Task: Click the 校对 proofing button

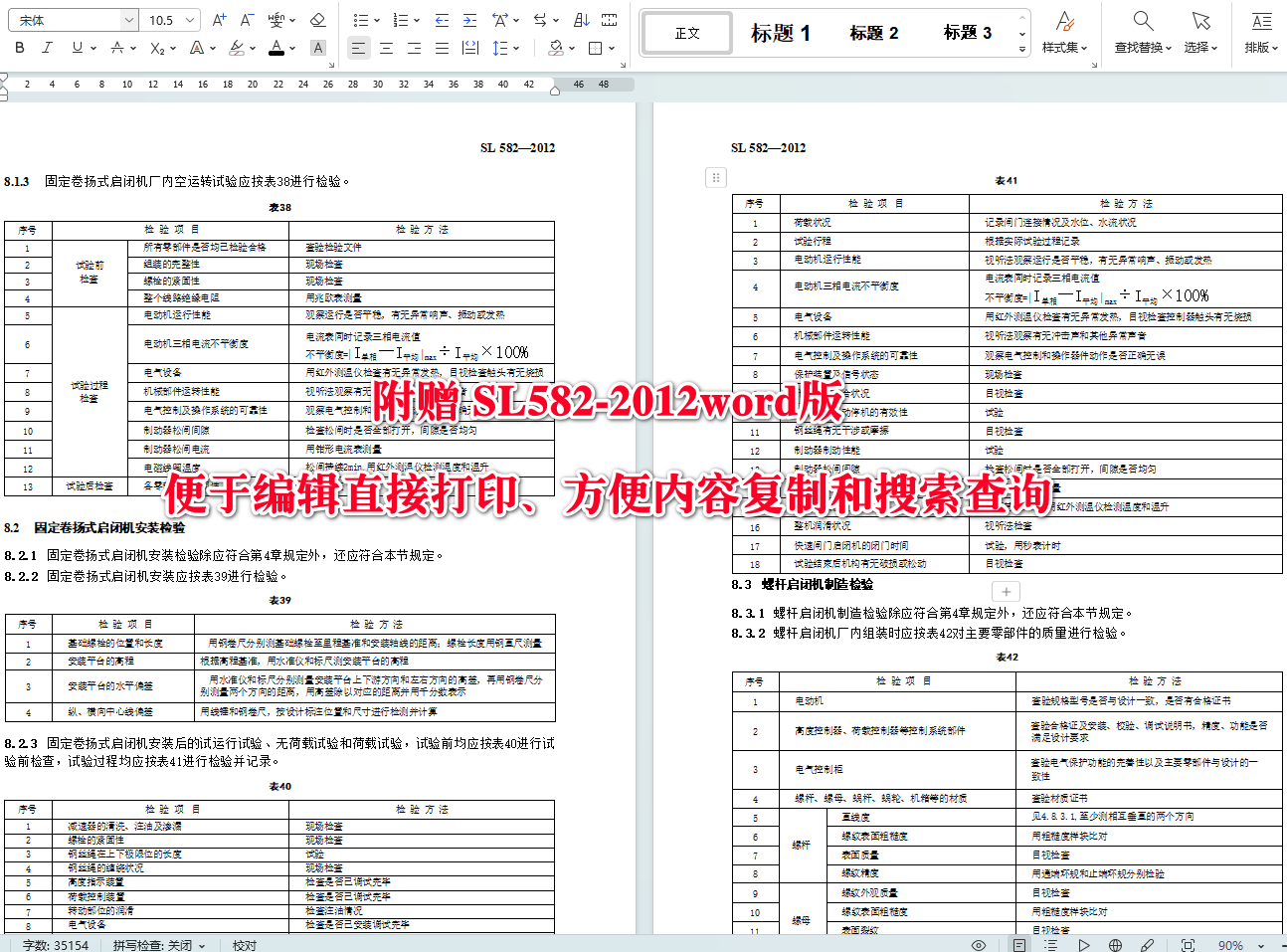Action: click(x=244, y=944)
